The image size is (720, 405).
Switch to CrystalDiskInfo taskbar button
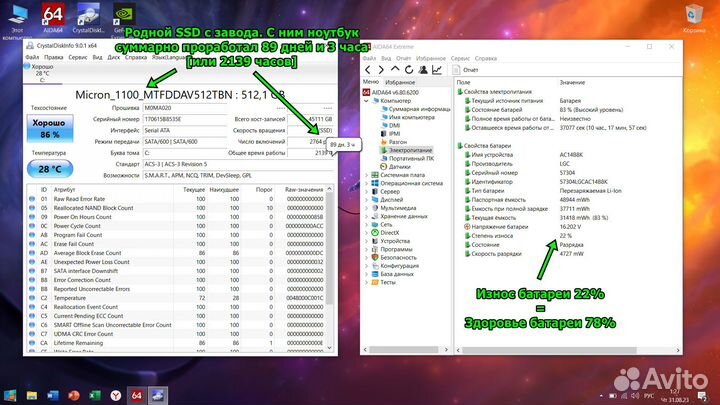[158, 395]
